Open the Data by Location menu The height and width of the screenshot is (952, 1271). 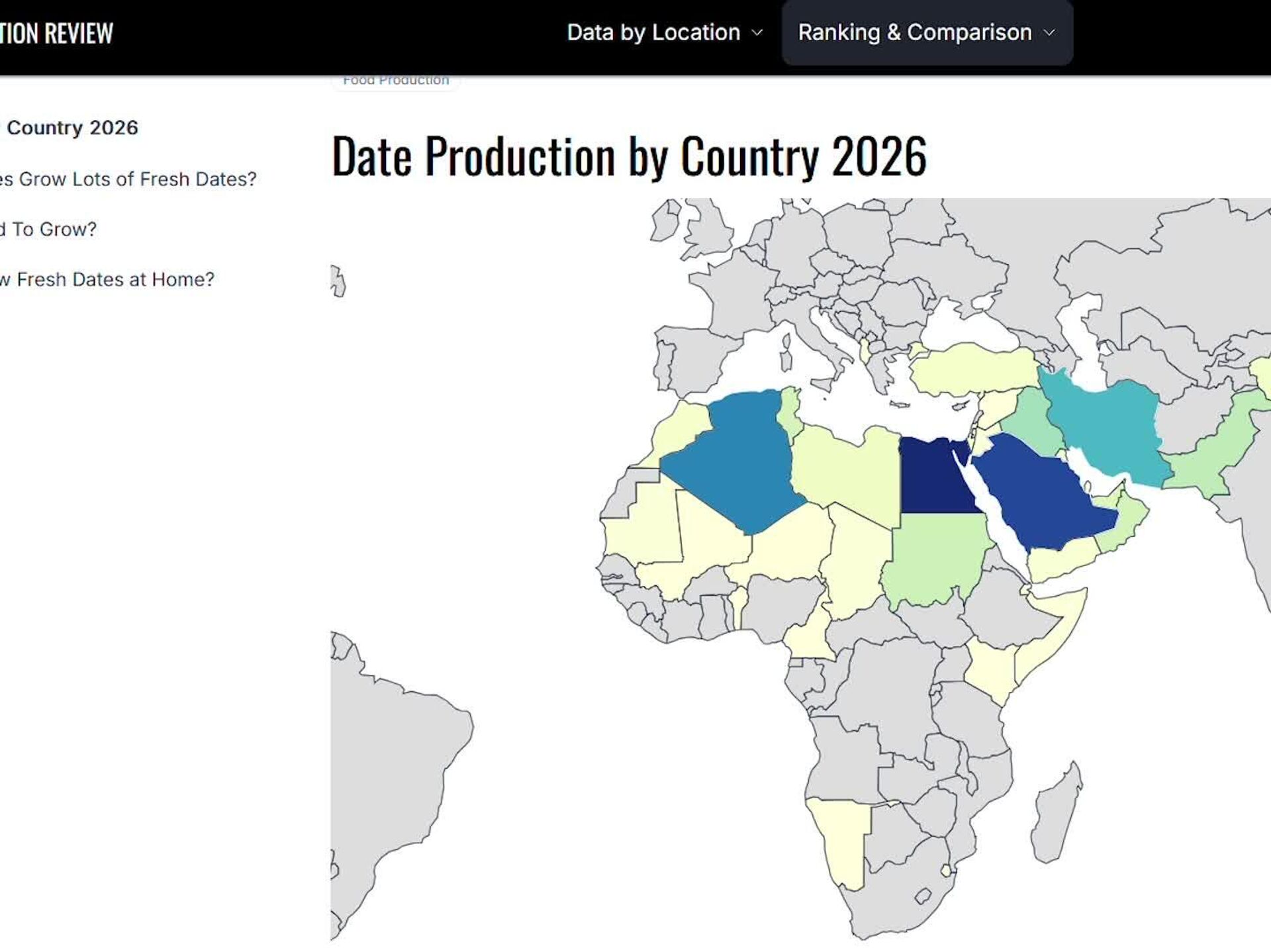pos(653,32)
